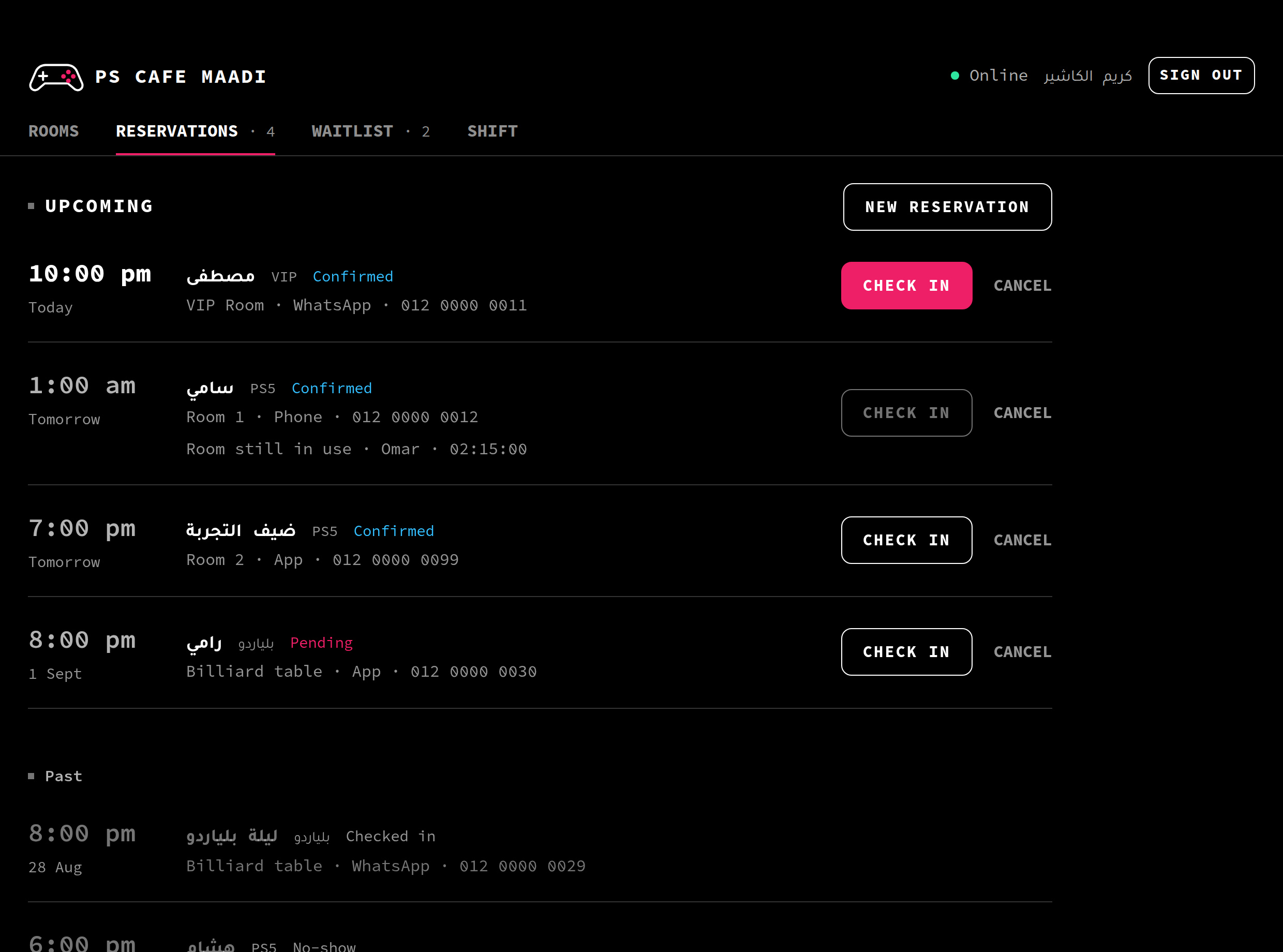1283x952 pixels.
Task: Click Check In for سامي's Room 1 booking
Action: pos(906,412)
